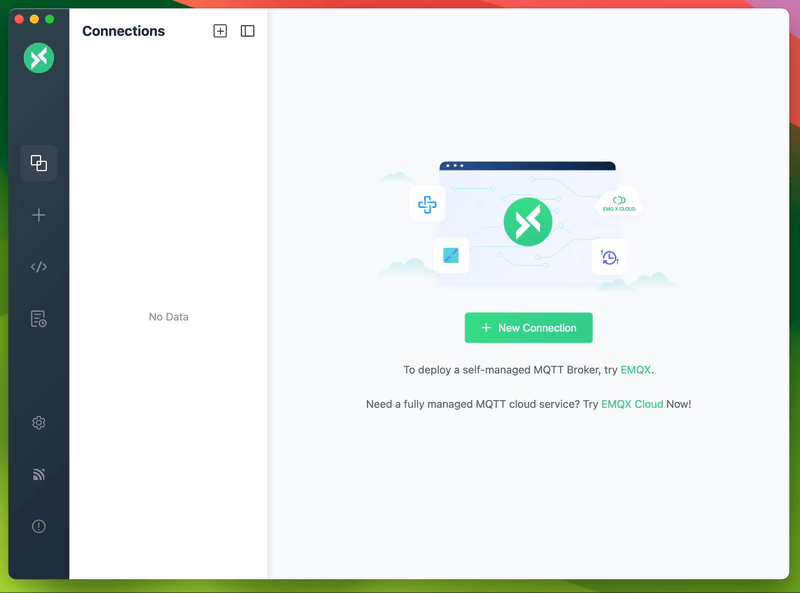Click the clock icon card in the illustration
The height and width of the screenshot is (593, 800).
click(x=610, y=257)
